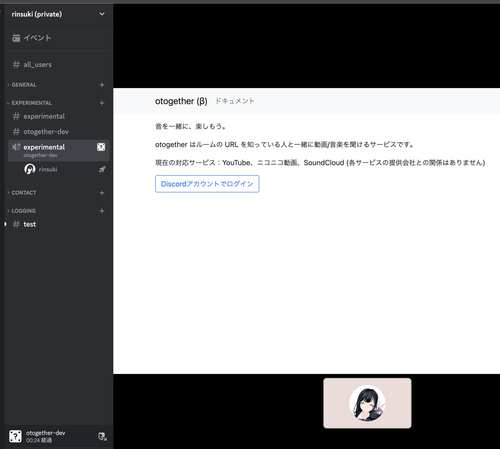The width and height of the screenshot is (500, 449).
Task: Leave the activity using the bottom panel icon
Action: 102,436
